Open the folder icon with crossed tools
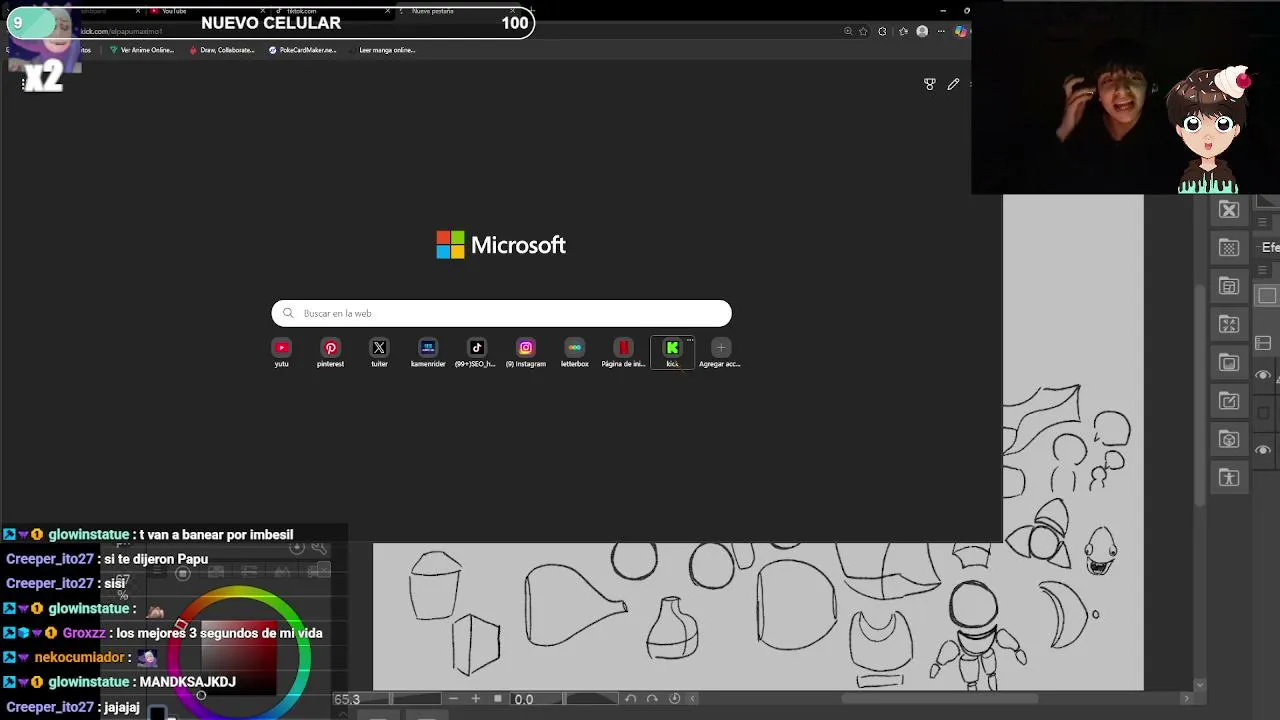 point(1229,210)
